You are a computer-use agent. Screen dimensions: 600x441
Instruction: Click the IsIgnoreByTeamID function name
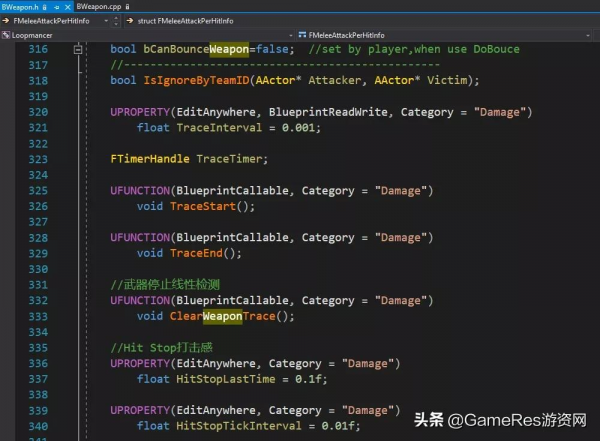pyautogui.click(x=196, y=80)
